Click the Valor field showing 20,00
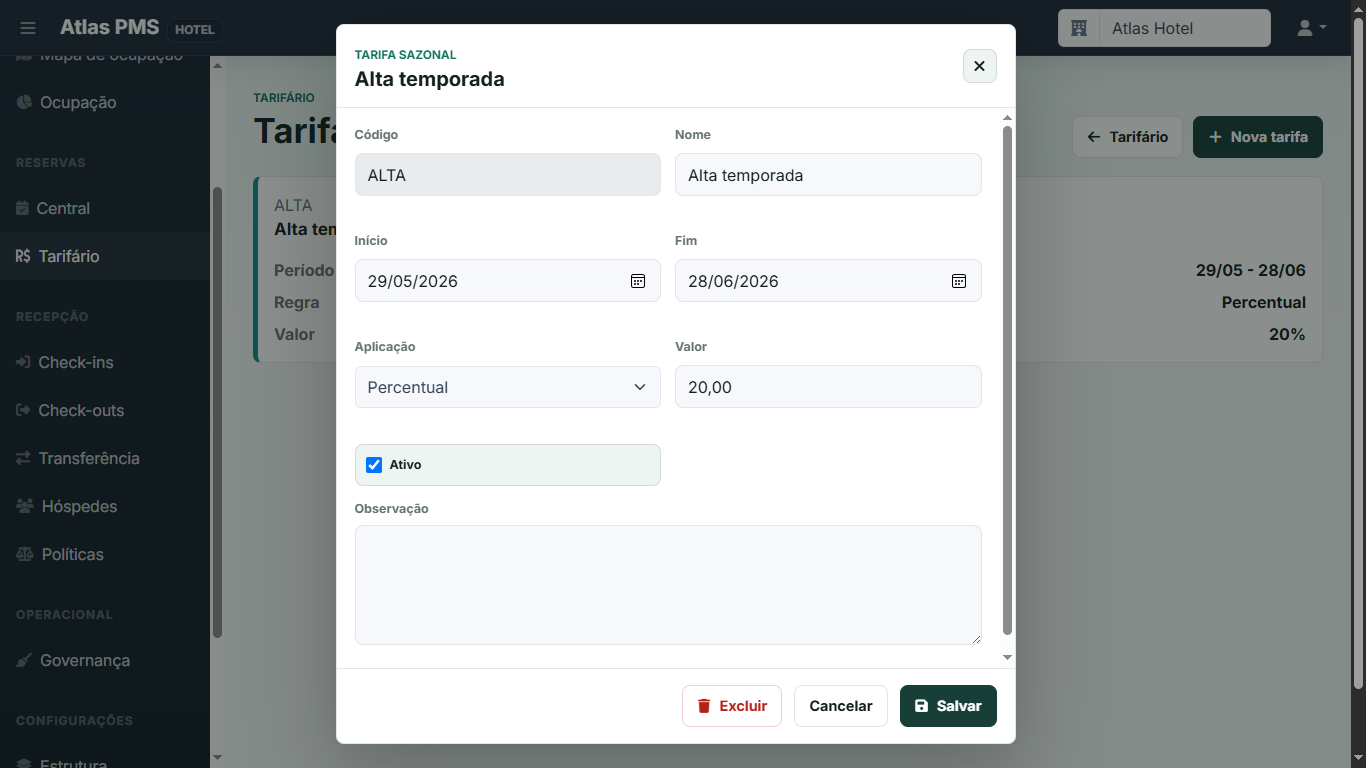This screenshot has width=1366, height=768. (828, 387)
